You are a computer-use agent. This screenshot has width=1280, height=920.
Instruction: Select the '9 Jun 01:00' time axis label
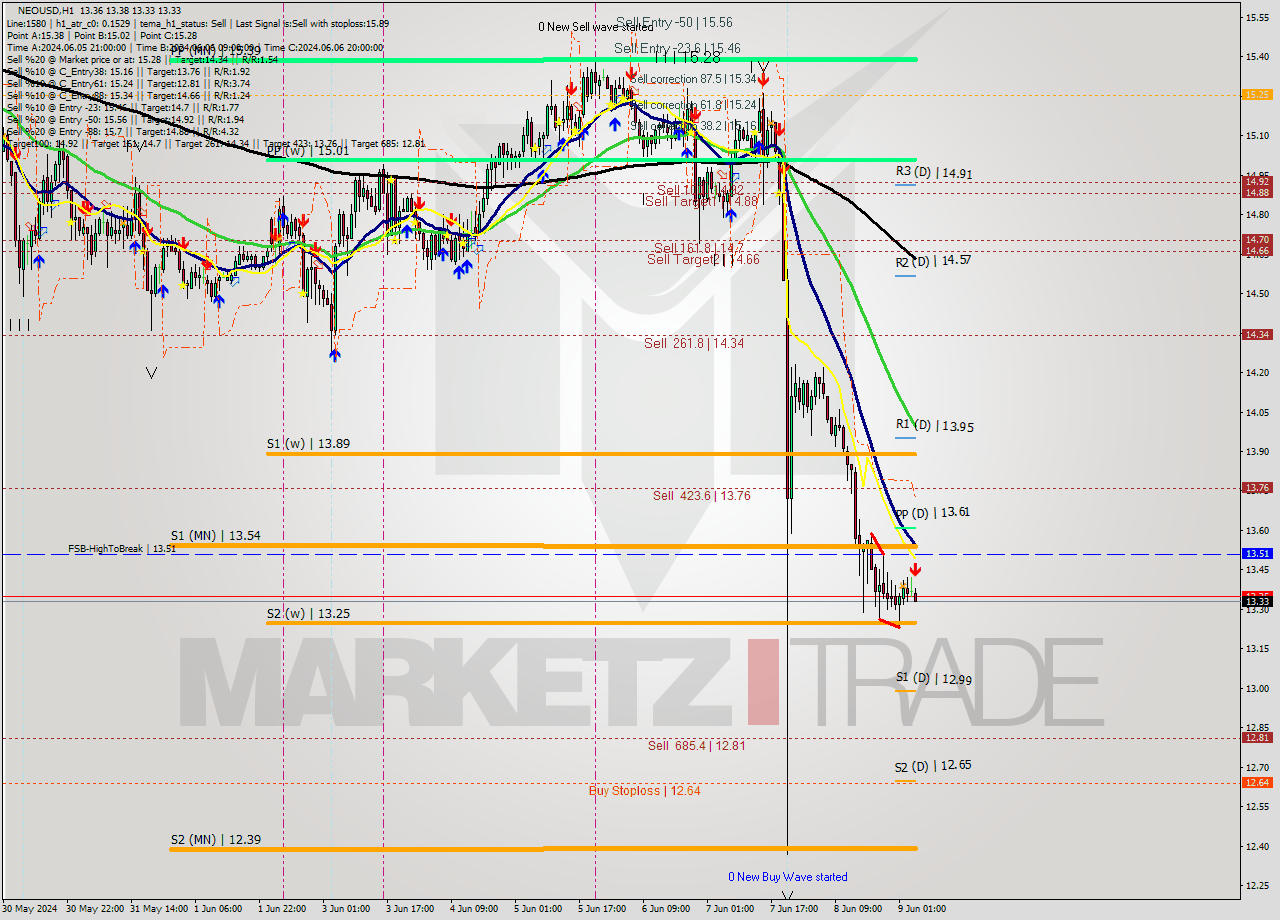point(921,909)
